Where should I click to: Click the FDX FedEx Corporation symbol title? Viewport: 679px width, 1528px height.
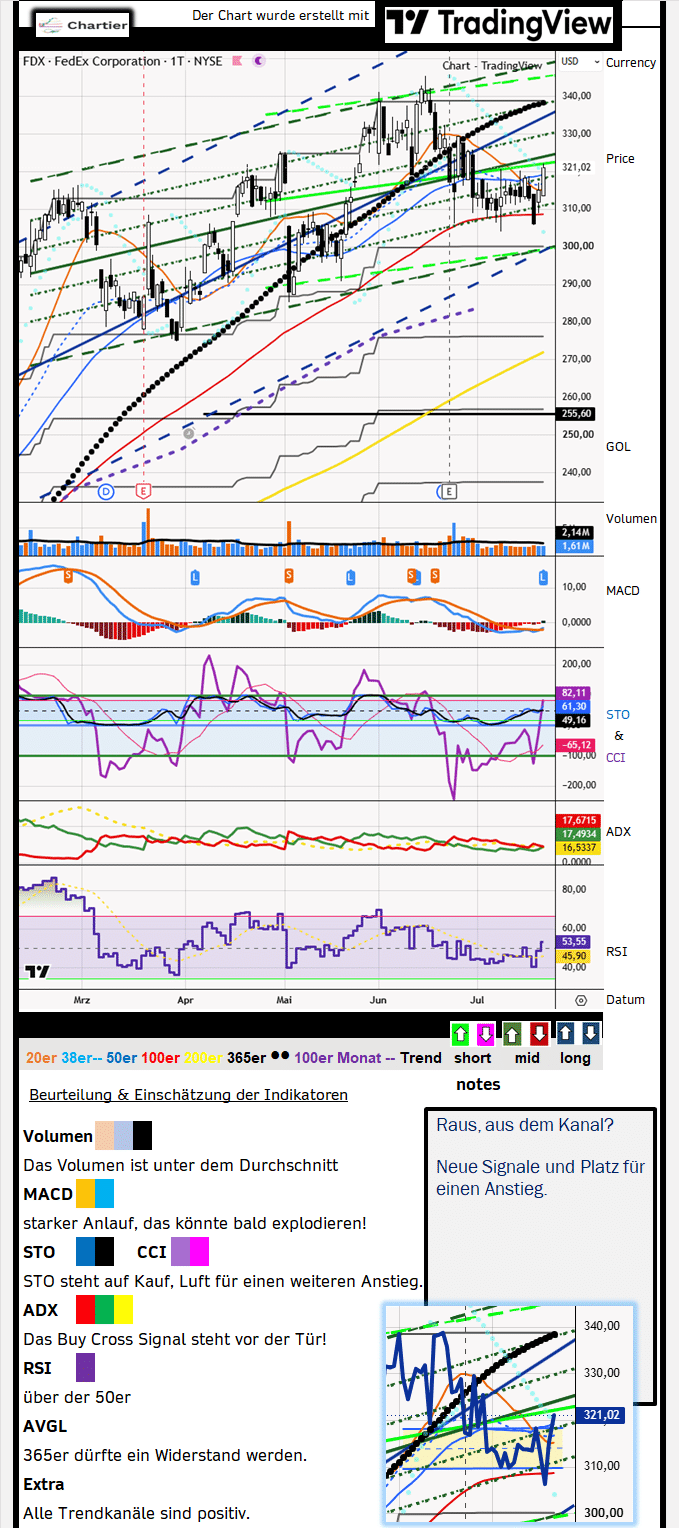pyautogui.click(x=92, y=61)
